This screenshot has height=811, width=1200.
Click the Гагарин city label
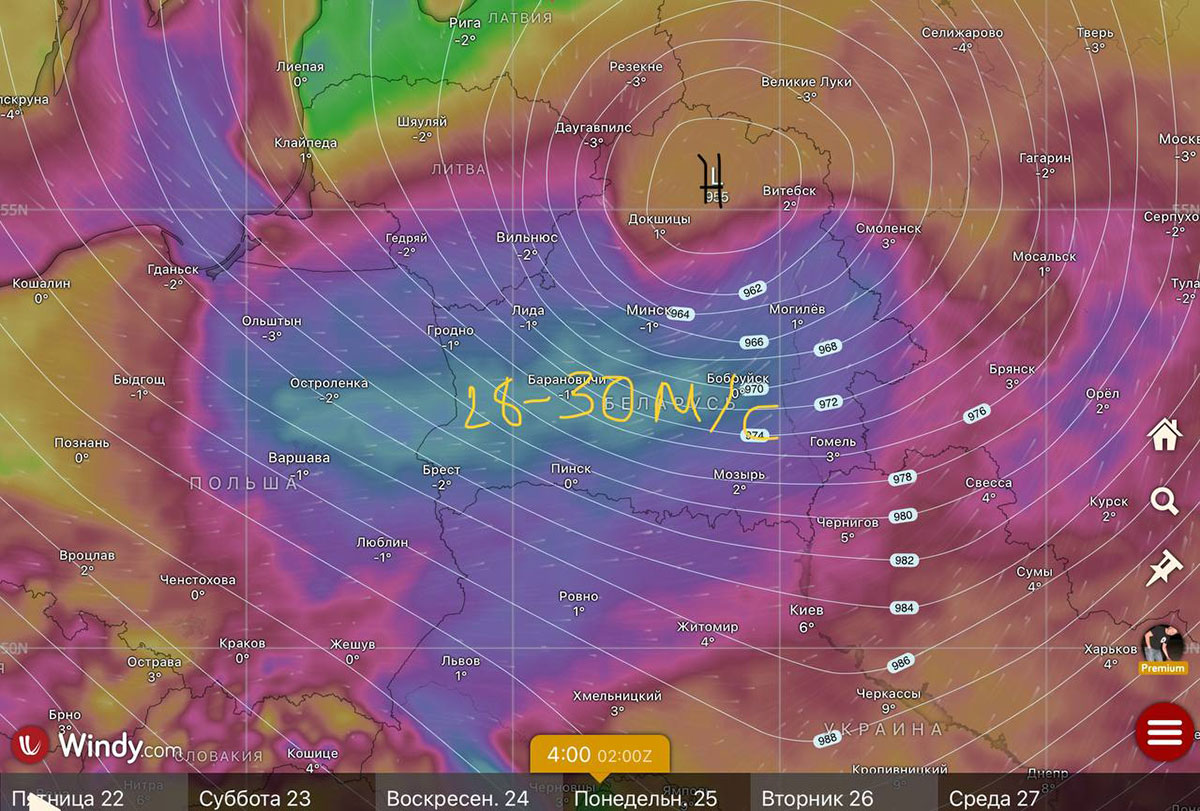(x=1045, y=158)
